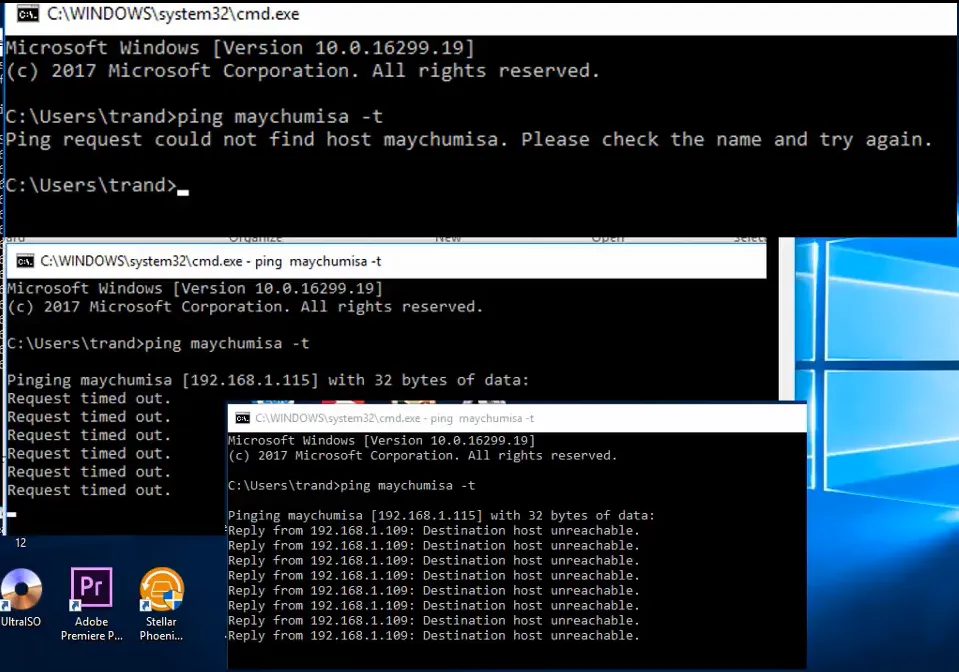
Task: Click 'Pinging maychumisa [192.168.1.115]' line in middle window
Action: pyautogui.click(x=267, y=380)
